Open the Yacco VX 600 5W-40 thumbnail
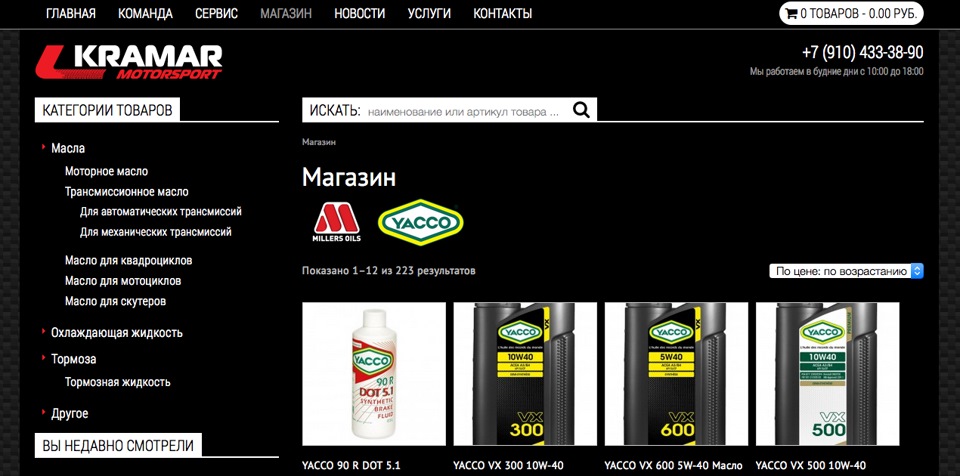The image size is (960, 476). tap(677, 374)
